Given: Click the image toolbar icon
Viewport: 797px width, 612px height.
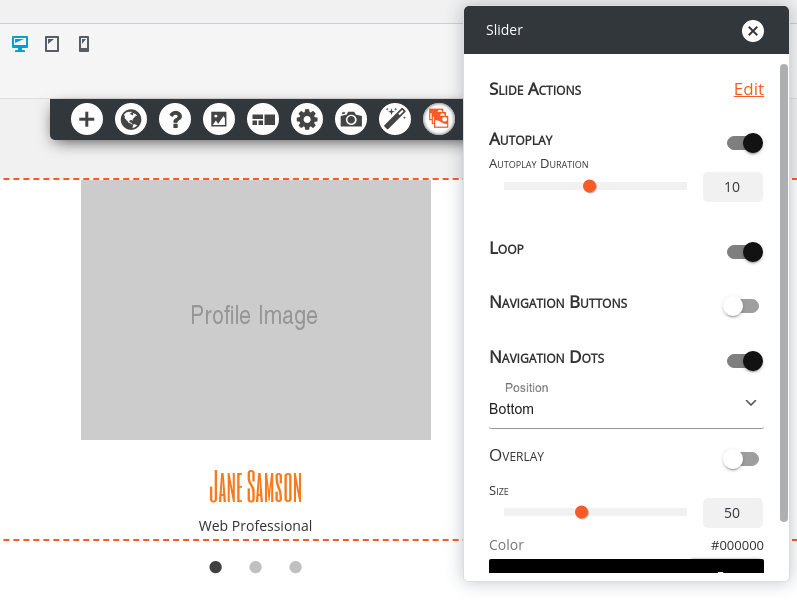Looking at the screenshot, I should point(219,119).
